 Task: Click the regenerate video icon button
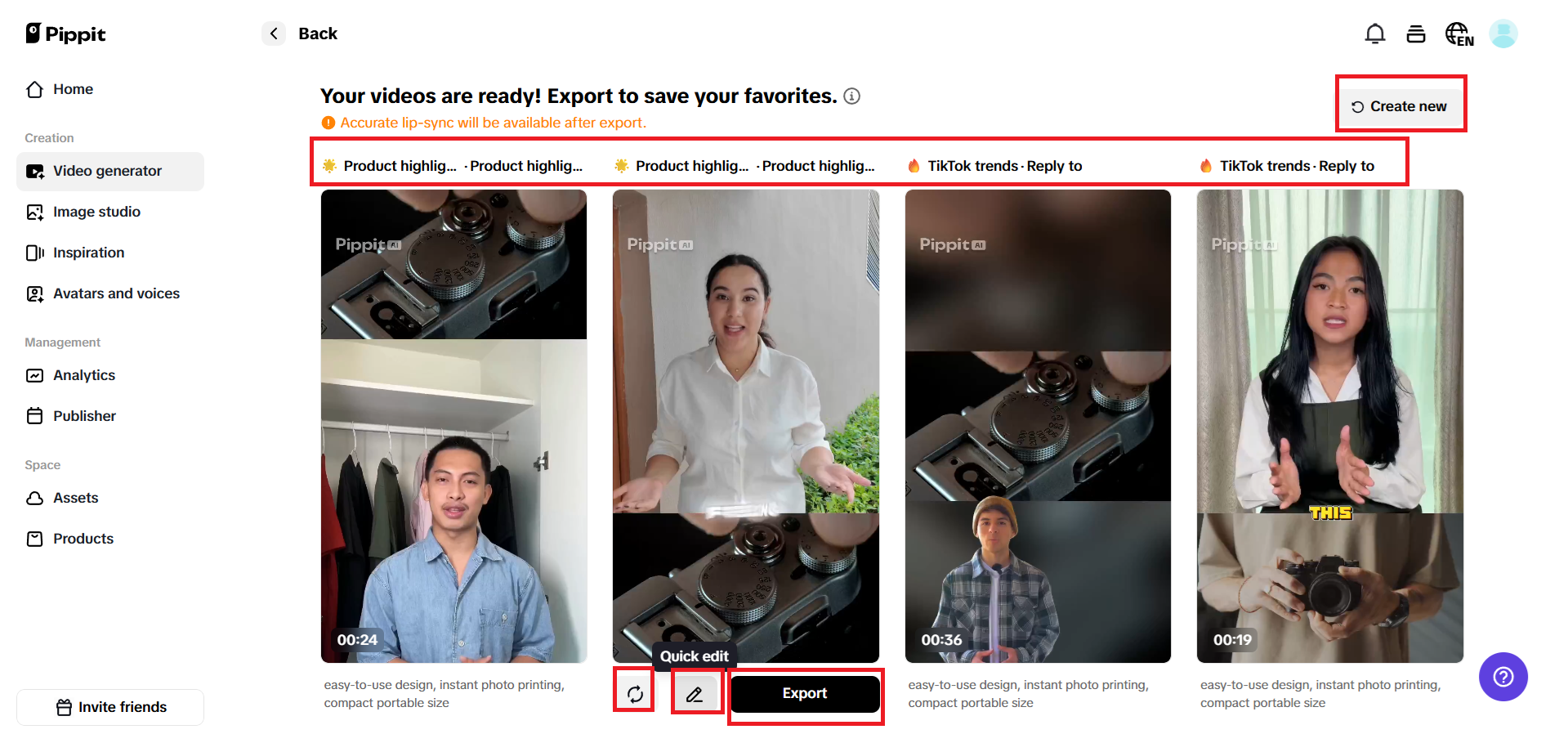coord(635,694)
